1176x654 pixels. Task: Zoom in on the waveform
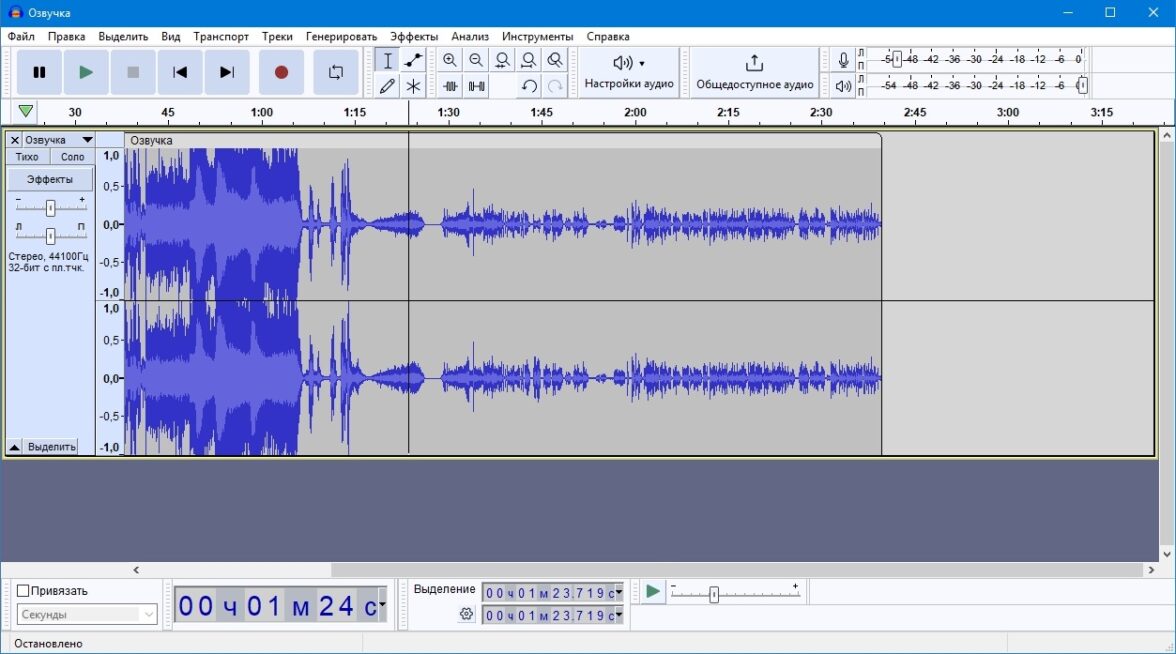pos(450,61)
